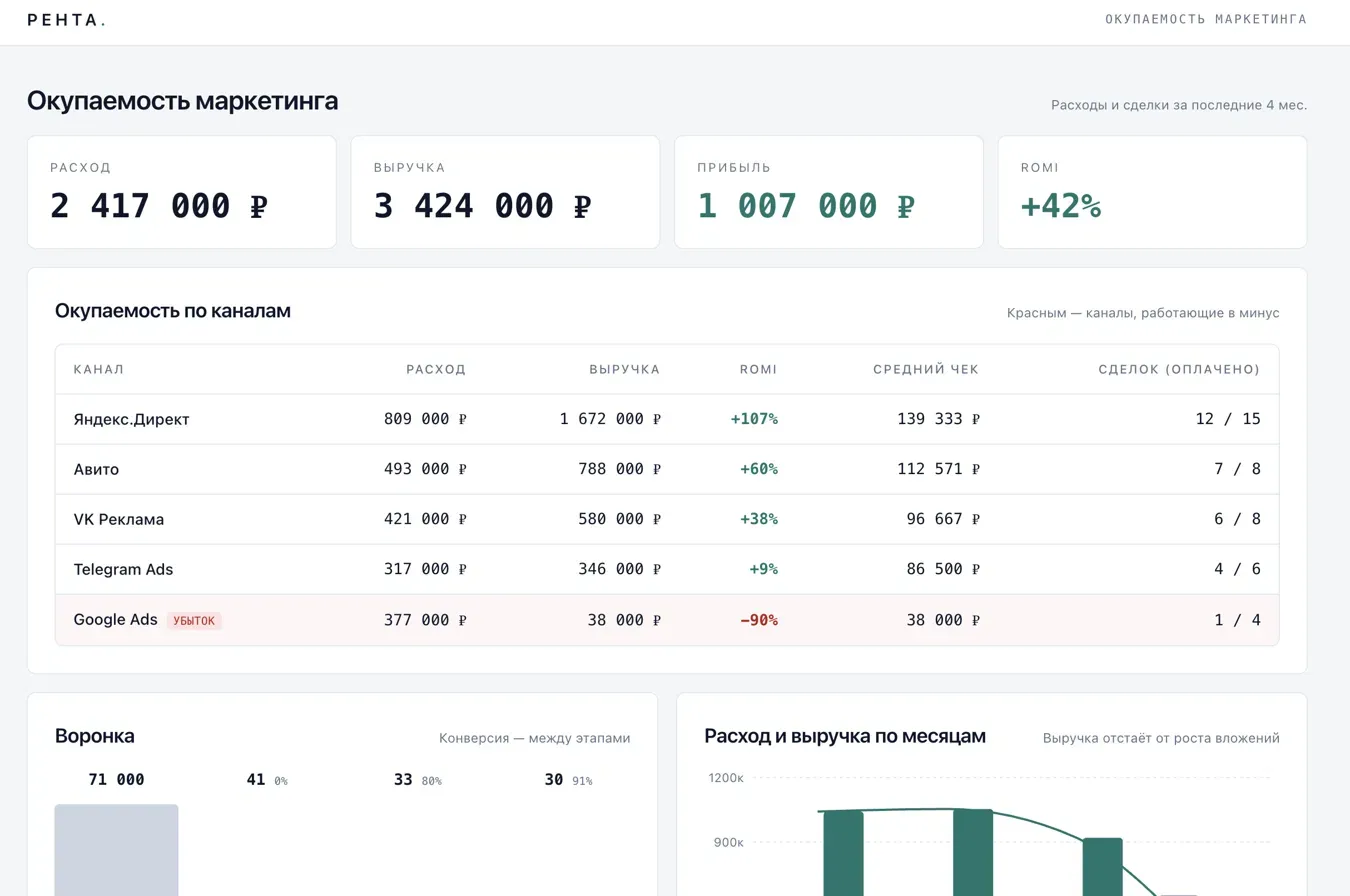Image resolution: width=1350 pixels, height=896 pixels.
Task: Select the Авито channel row
Action: [667, 469]
